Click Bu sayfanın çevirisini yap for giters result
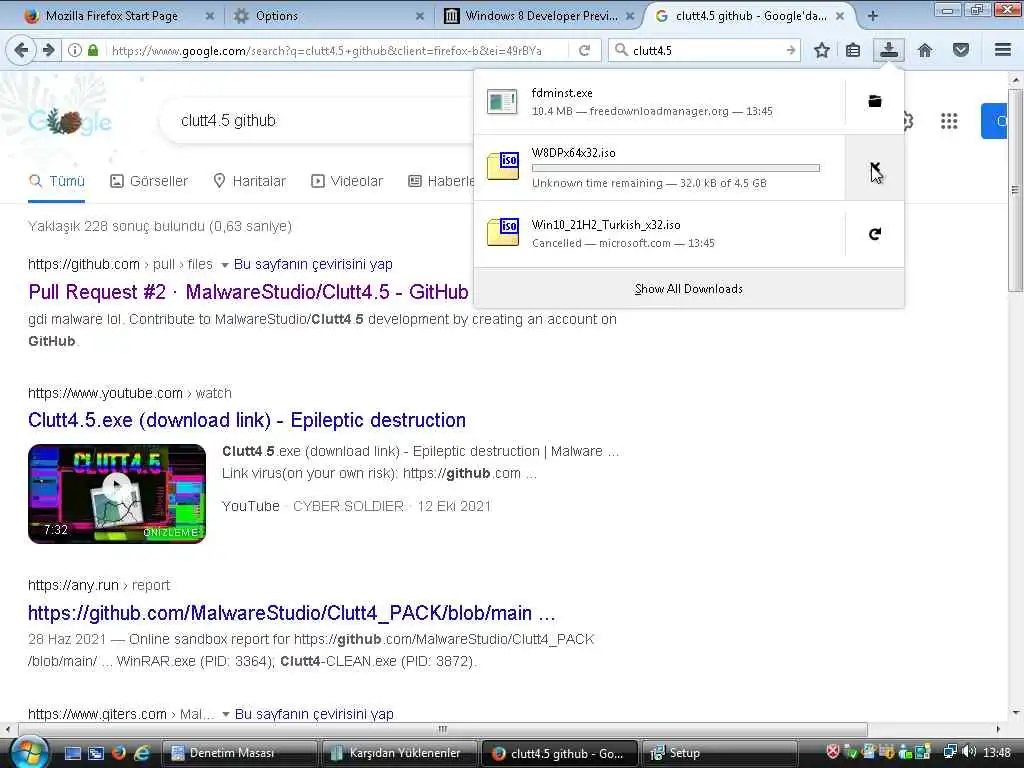Screen dimensions: 1024x768 pos(314,714)
